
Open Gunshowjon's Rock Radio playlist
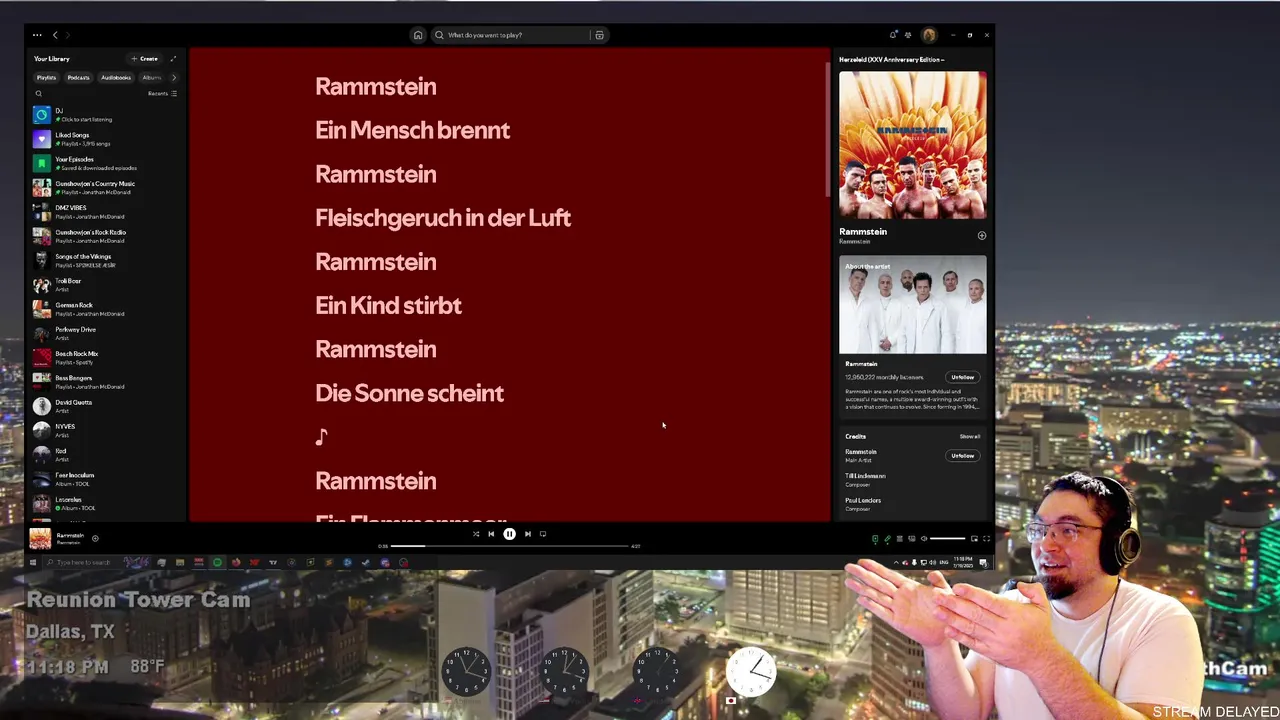(x=107, y=236)
